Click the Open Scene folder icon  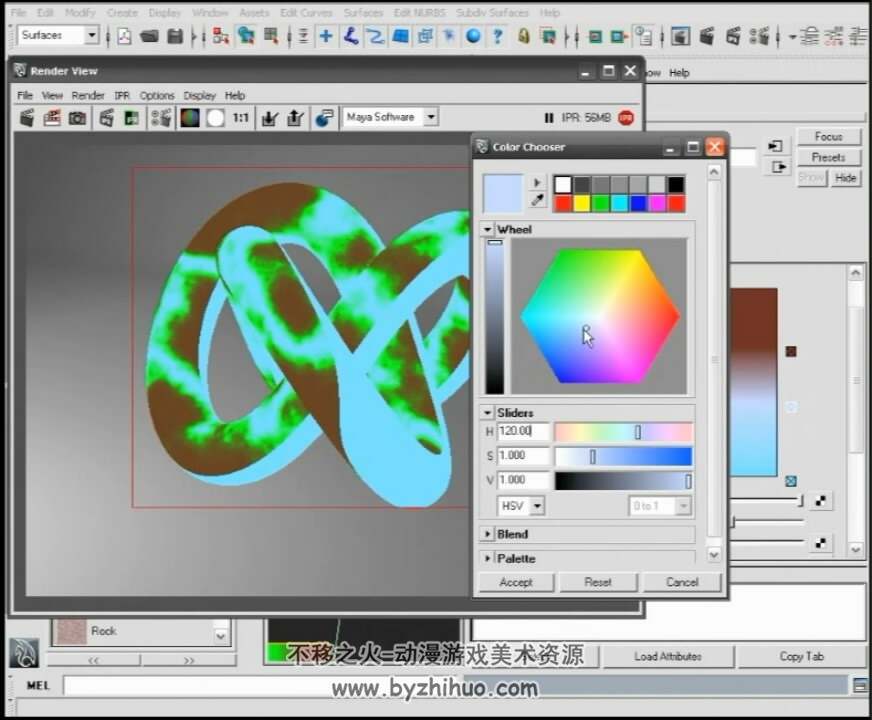[x=149, y=37]
